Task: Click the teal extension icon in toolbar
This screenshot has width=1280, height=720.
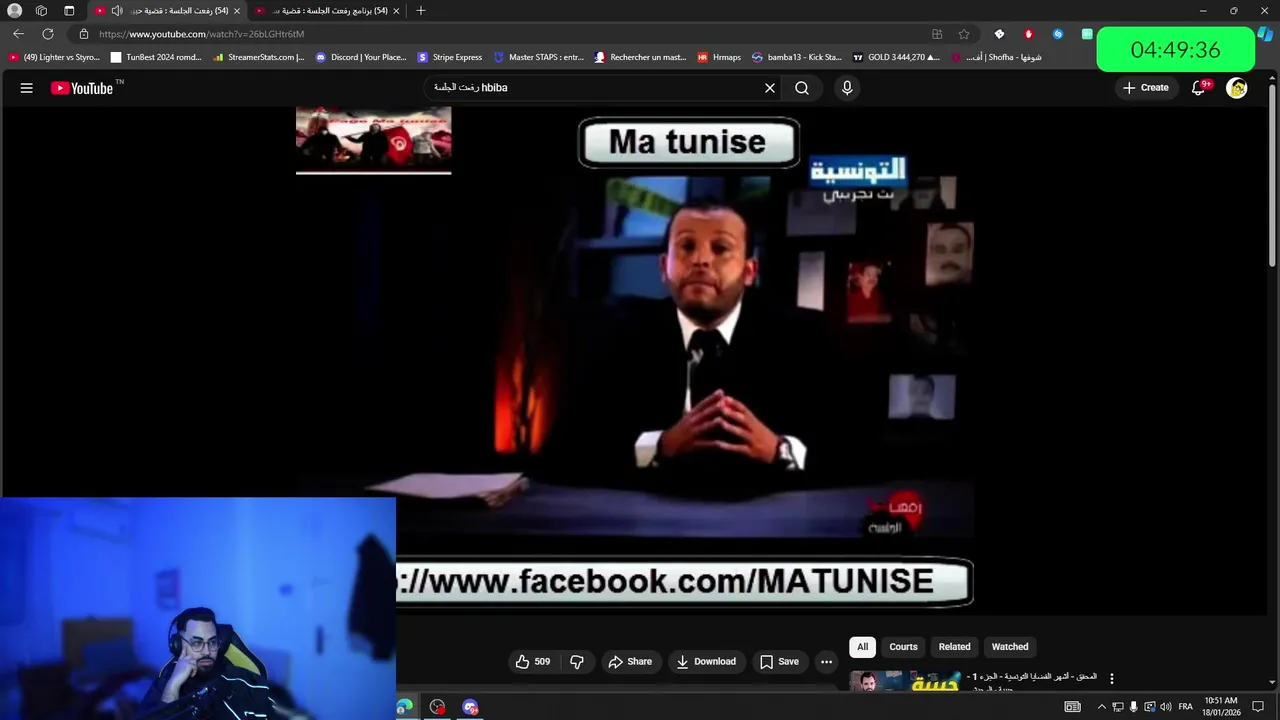Action: pyautogui.click(x=1087, y=34)
